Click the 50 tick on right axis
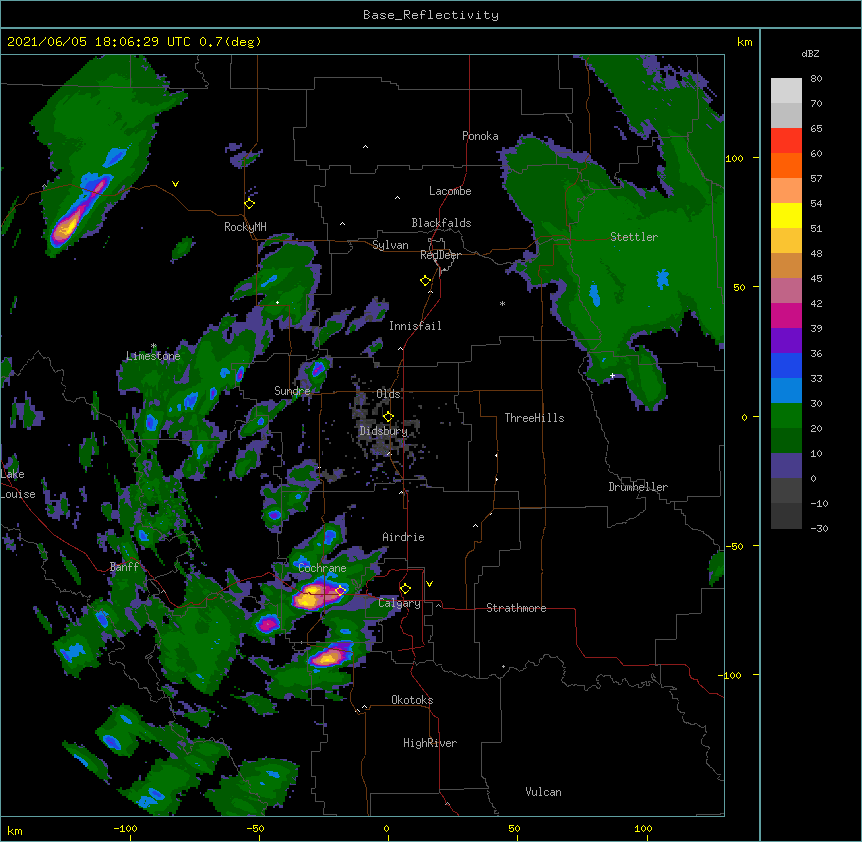The width and height of the screenshot is (862, 842). click(739, 287)
